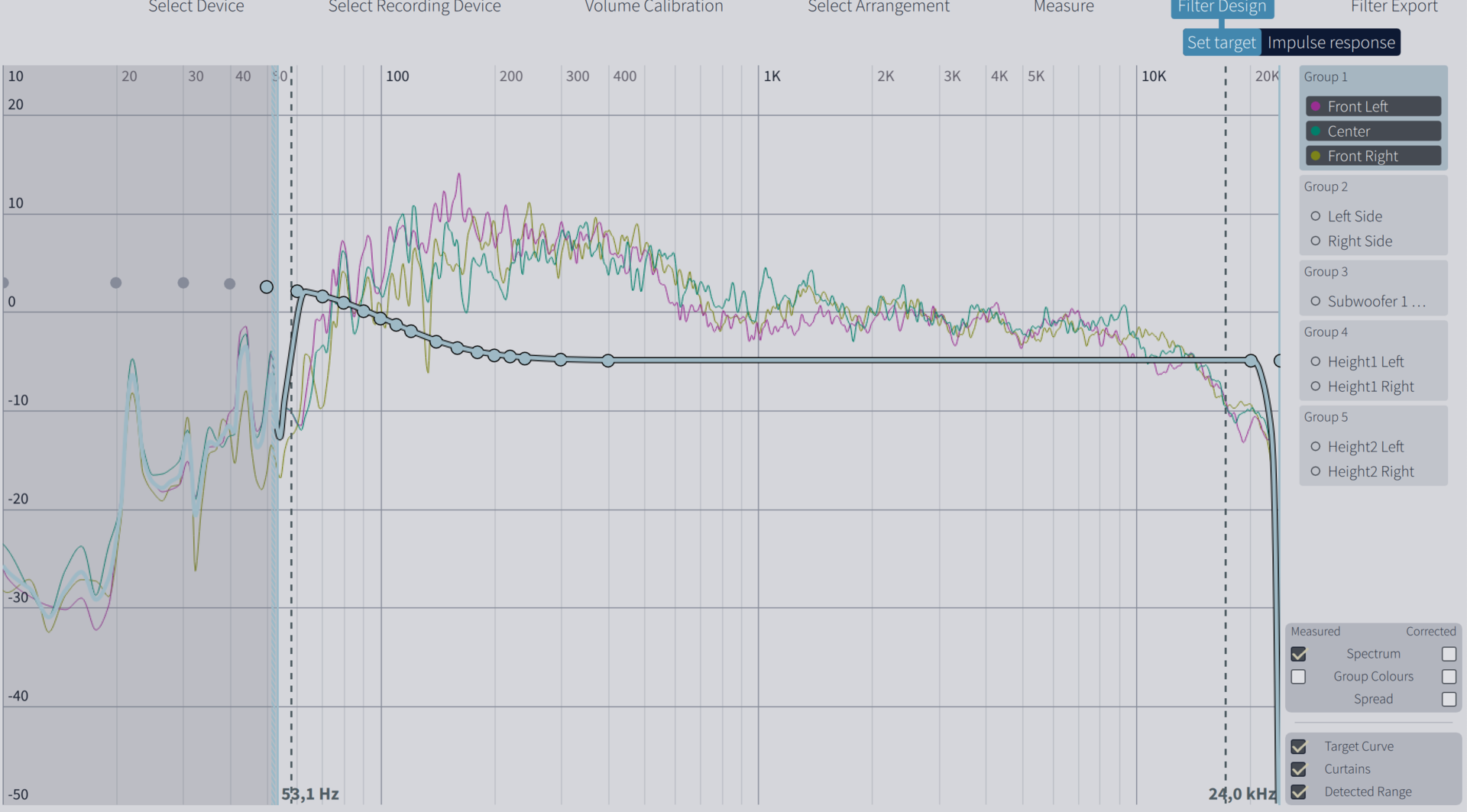The width and height of the screenshot is (1467, 812).
Task: Open the Filter Export step
Action: pyautogui.click(x=1394, y=7)
